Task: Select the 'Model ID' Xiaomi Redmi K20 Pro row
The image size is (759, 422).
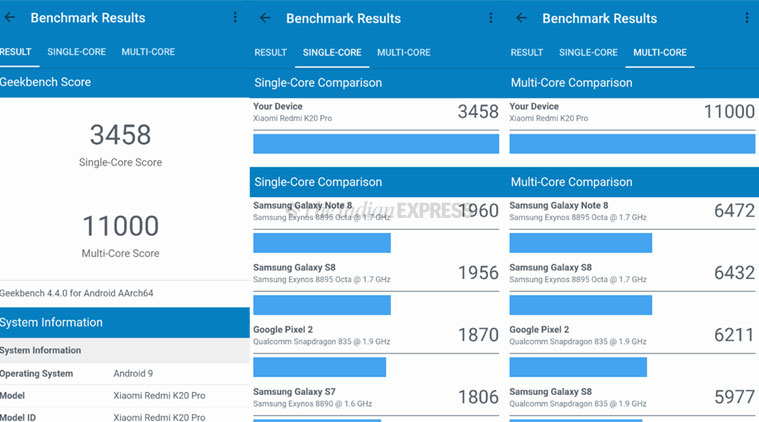Action: pyautogui.click(x=125, y=417)
